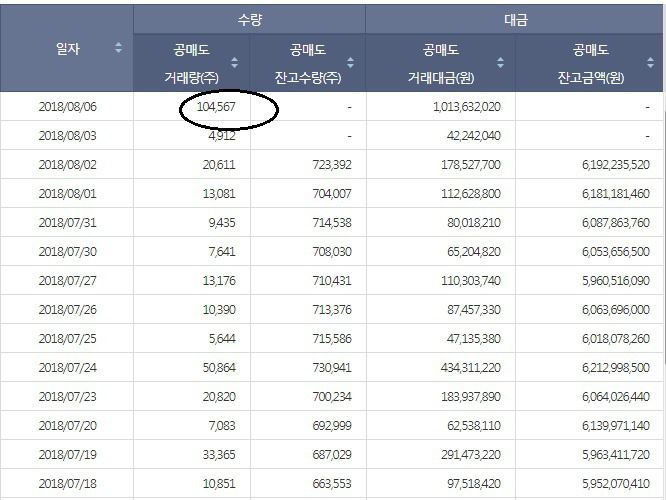Select balance amount 5,963,411,720

click(x=616, y=455)
